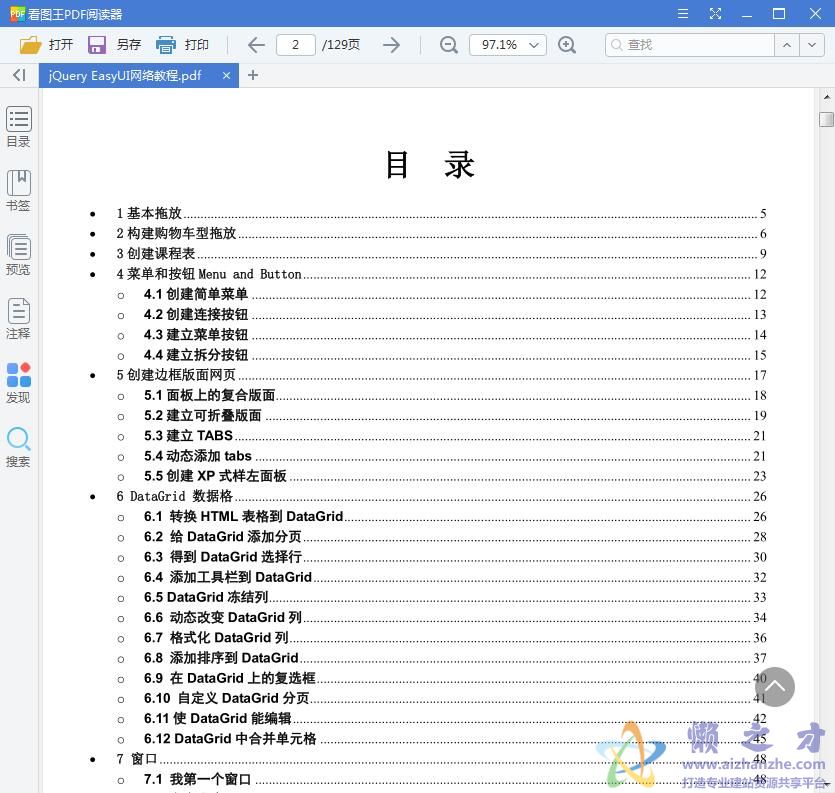The height and width of the screenshot is (793, 835).
Task: Select the jQuery EasyUI网络教程.pdf tab
Action: 124,75
